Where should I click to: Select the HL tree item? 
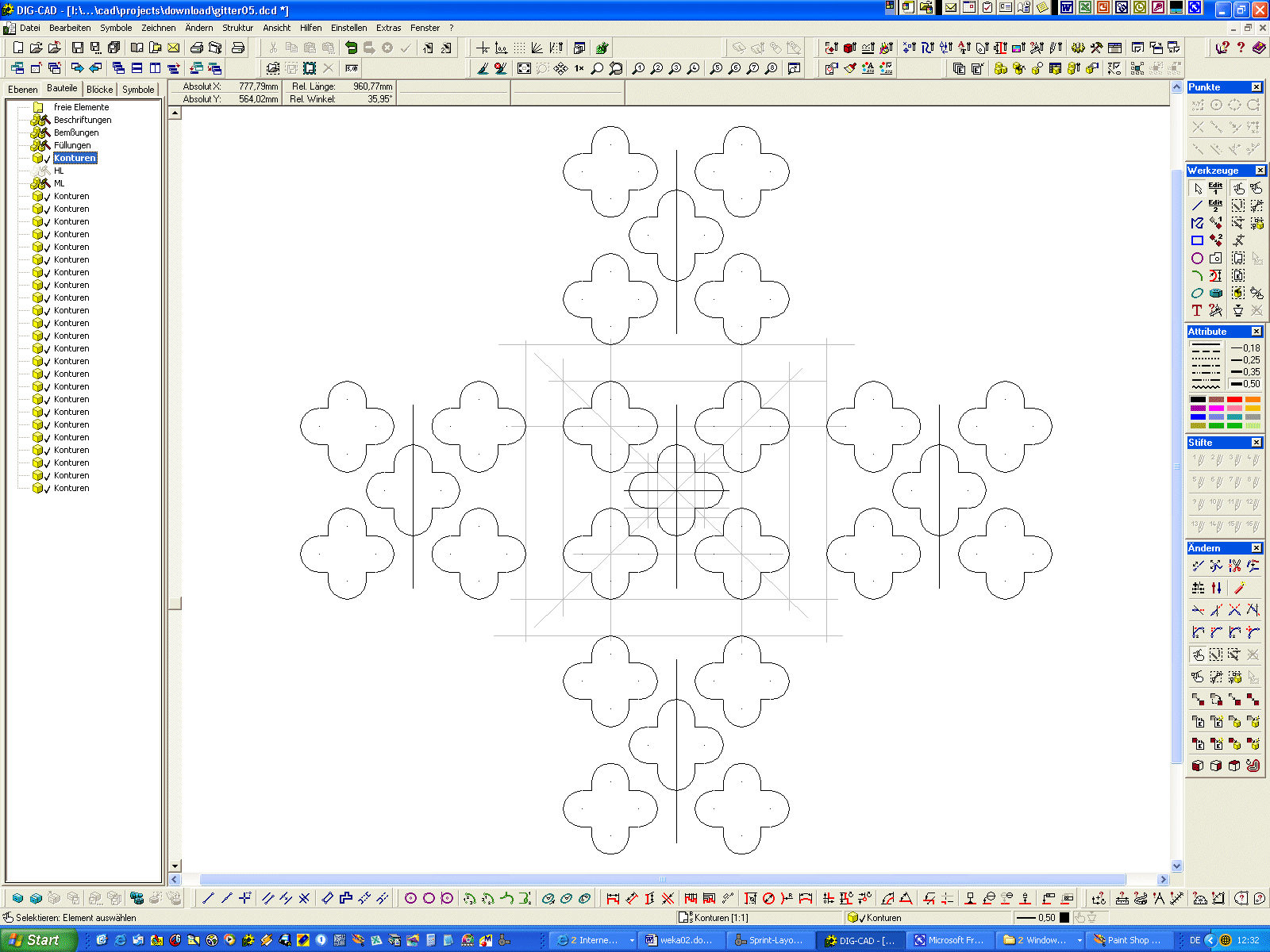59,171
